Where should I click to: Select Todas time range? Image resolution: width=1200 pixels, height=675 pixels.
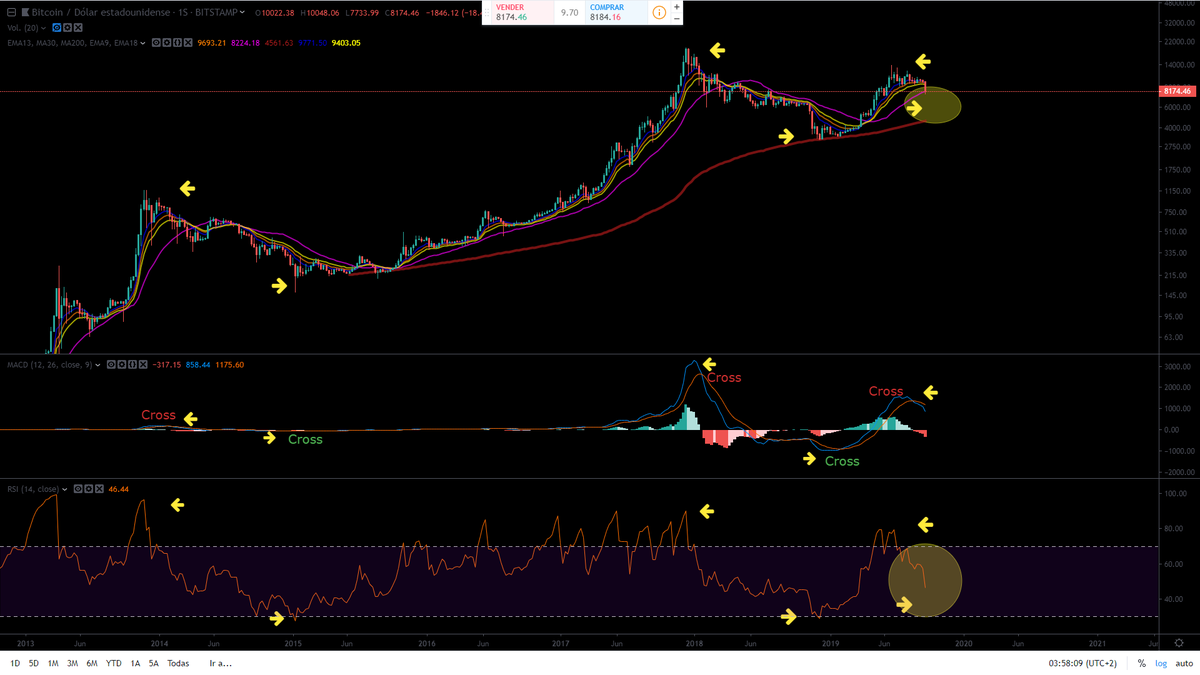178,663
